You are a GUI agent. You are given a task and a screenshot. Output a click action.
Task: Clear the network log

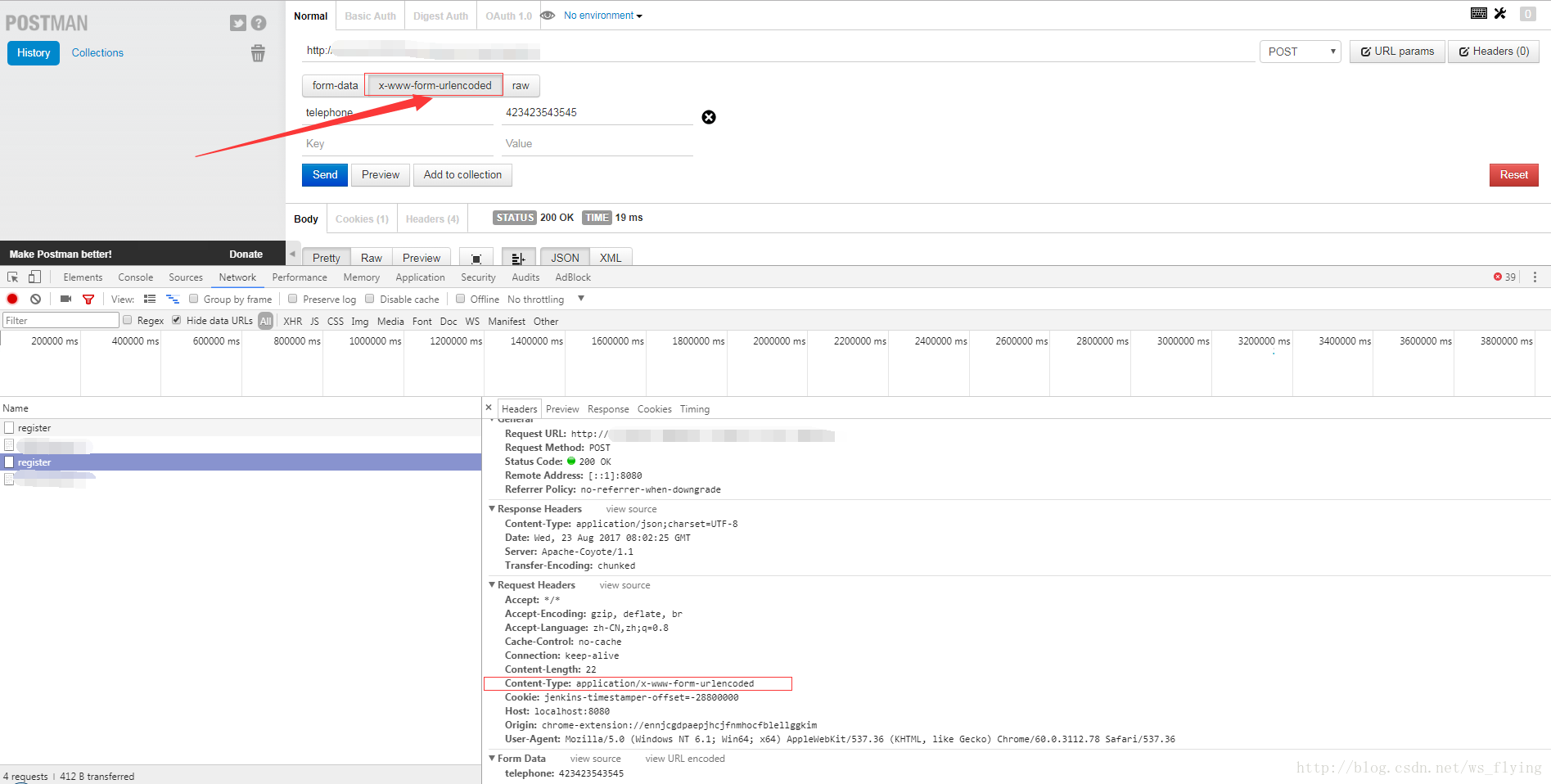pyautogui.click(x=35, y=299)
